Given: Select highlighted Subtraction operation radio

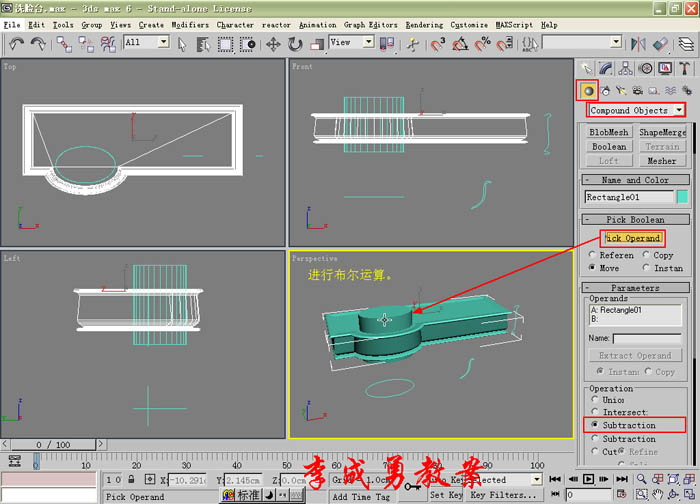Looking at the screenshot, I should pyautogui.click(x=595, y=425).
